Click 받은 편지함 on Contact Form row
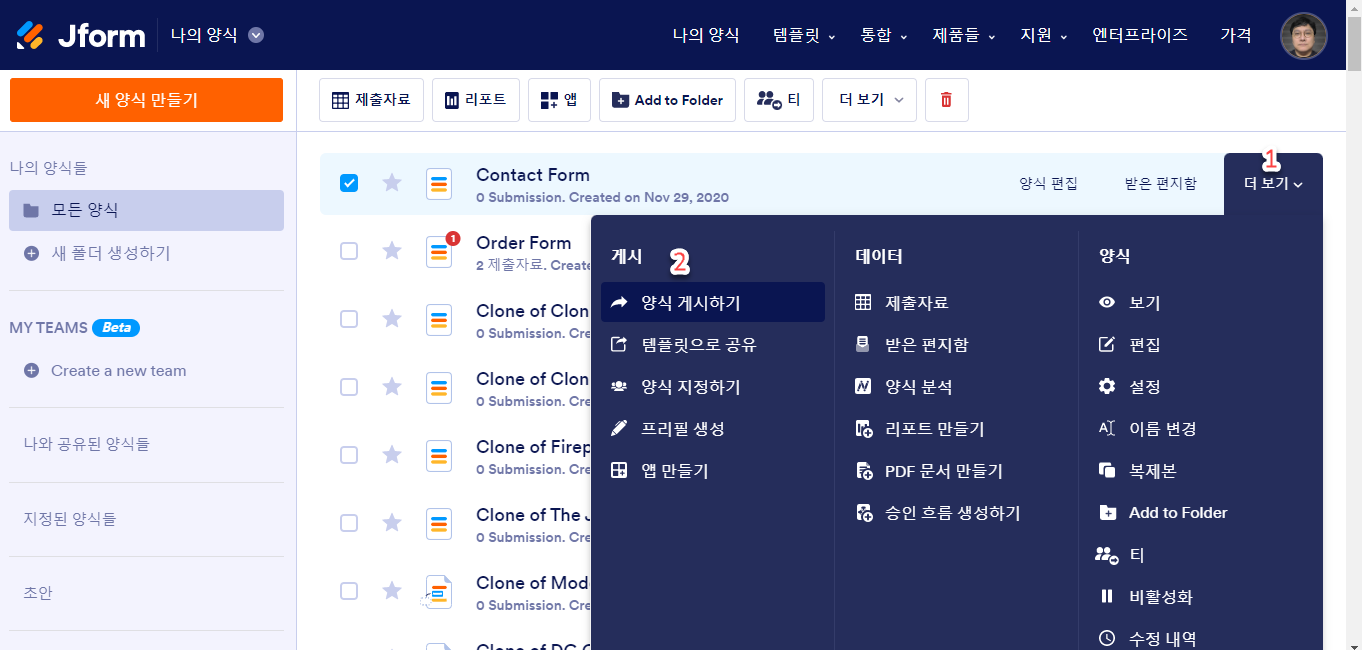 (x=1160, y=184)
